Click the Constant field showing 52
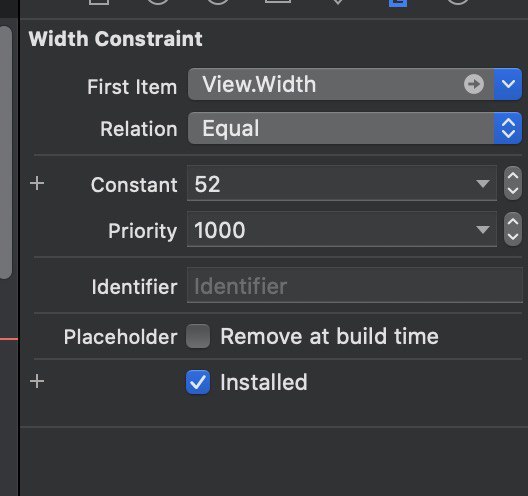 pos(342,184)
